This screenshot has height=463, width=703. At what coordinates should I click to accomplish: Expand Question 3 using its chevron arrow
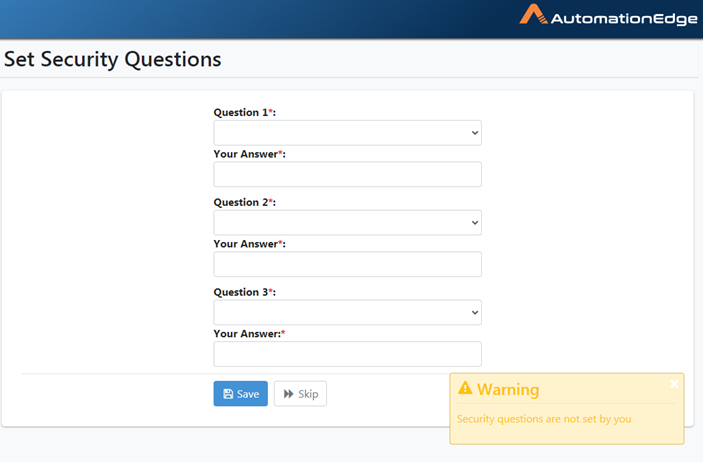click(x=475, y=312)
